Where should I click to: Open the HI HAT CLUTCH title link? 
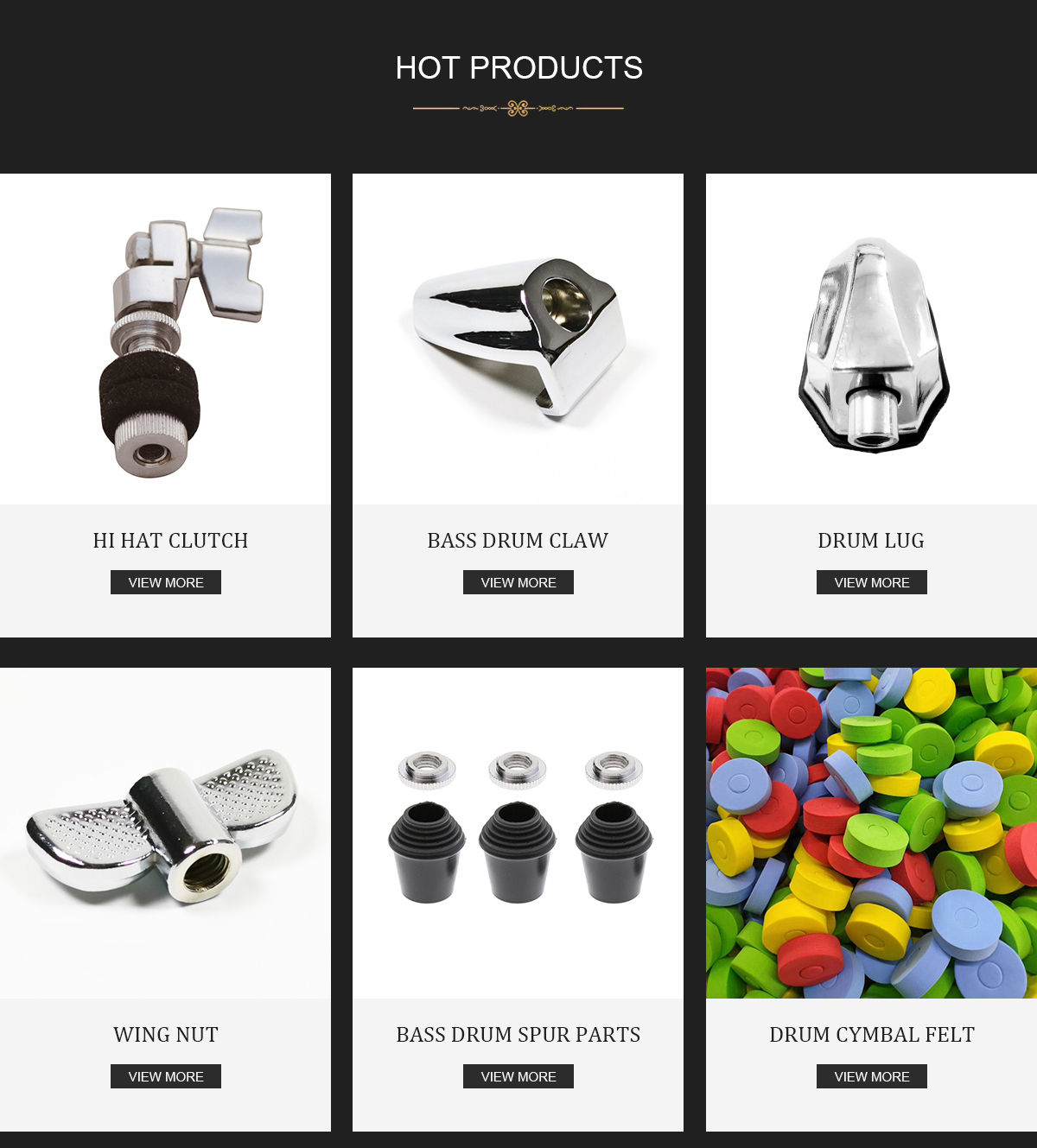tap(170, 541)
